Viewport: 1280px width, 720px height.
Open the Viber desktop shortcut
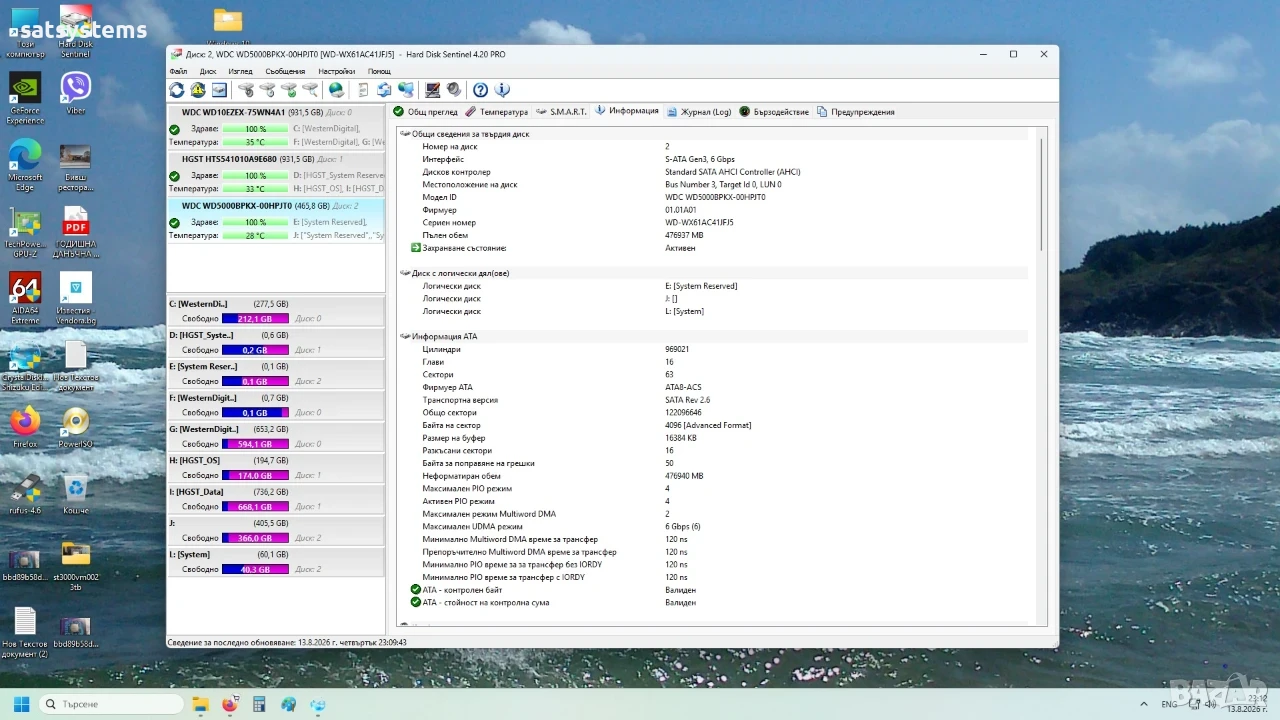[76, 94]
